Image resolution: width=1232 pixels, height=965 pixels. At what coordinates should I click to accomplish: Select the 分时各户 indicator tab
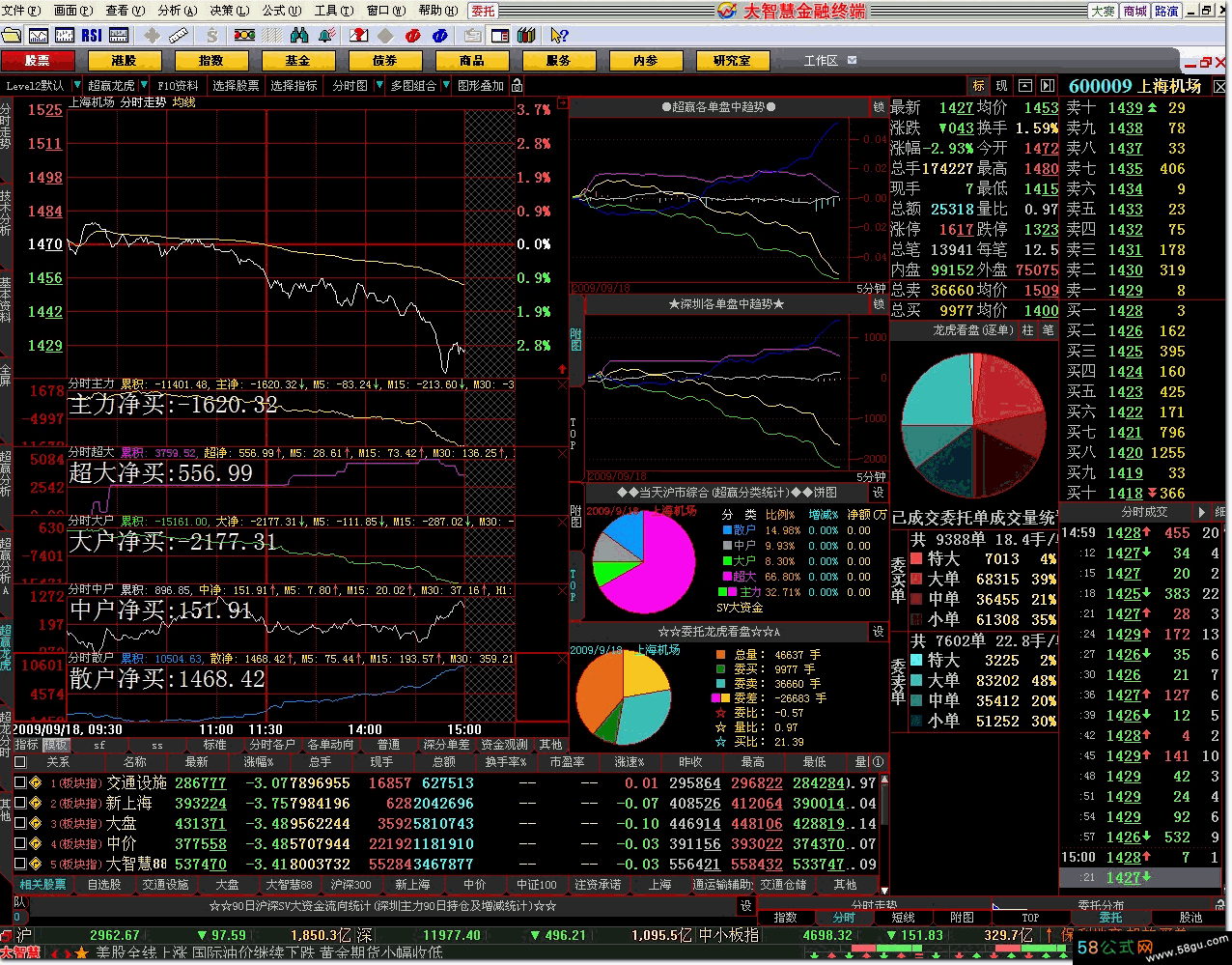tap(272, 745)
